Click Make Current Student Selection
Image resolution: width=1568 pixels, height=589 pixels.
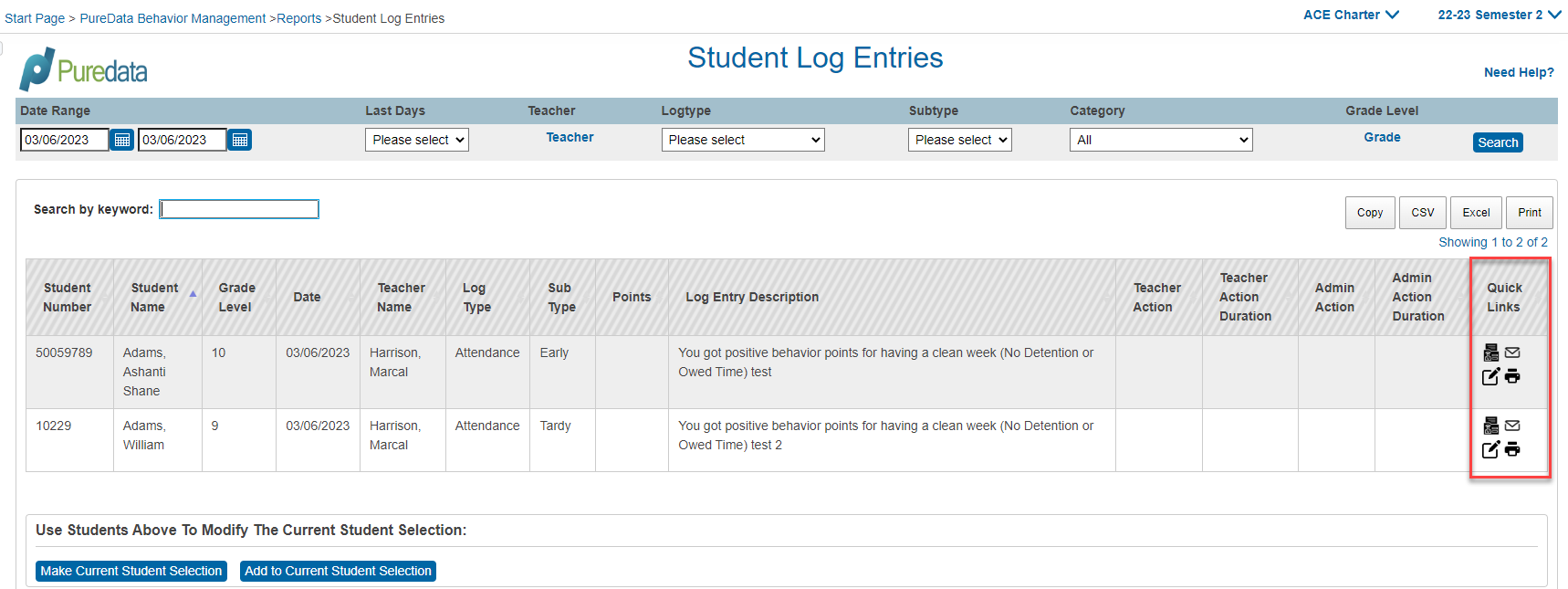pos(131,571)
